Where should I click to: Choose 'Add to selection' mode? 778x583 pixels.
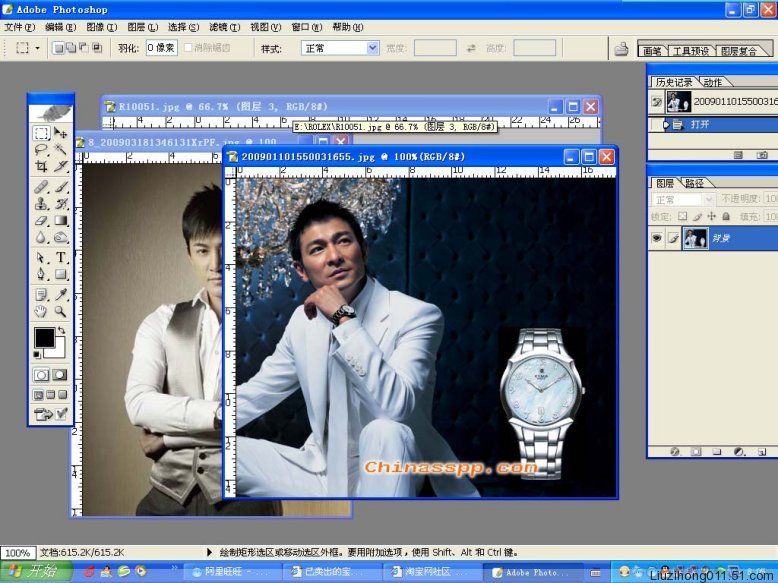(71, 48)
